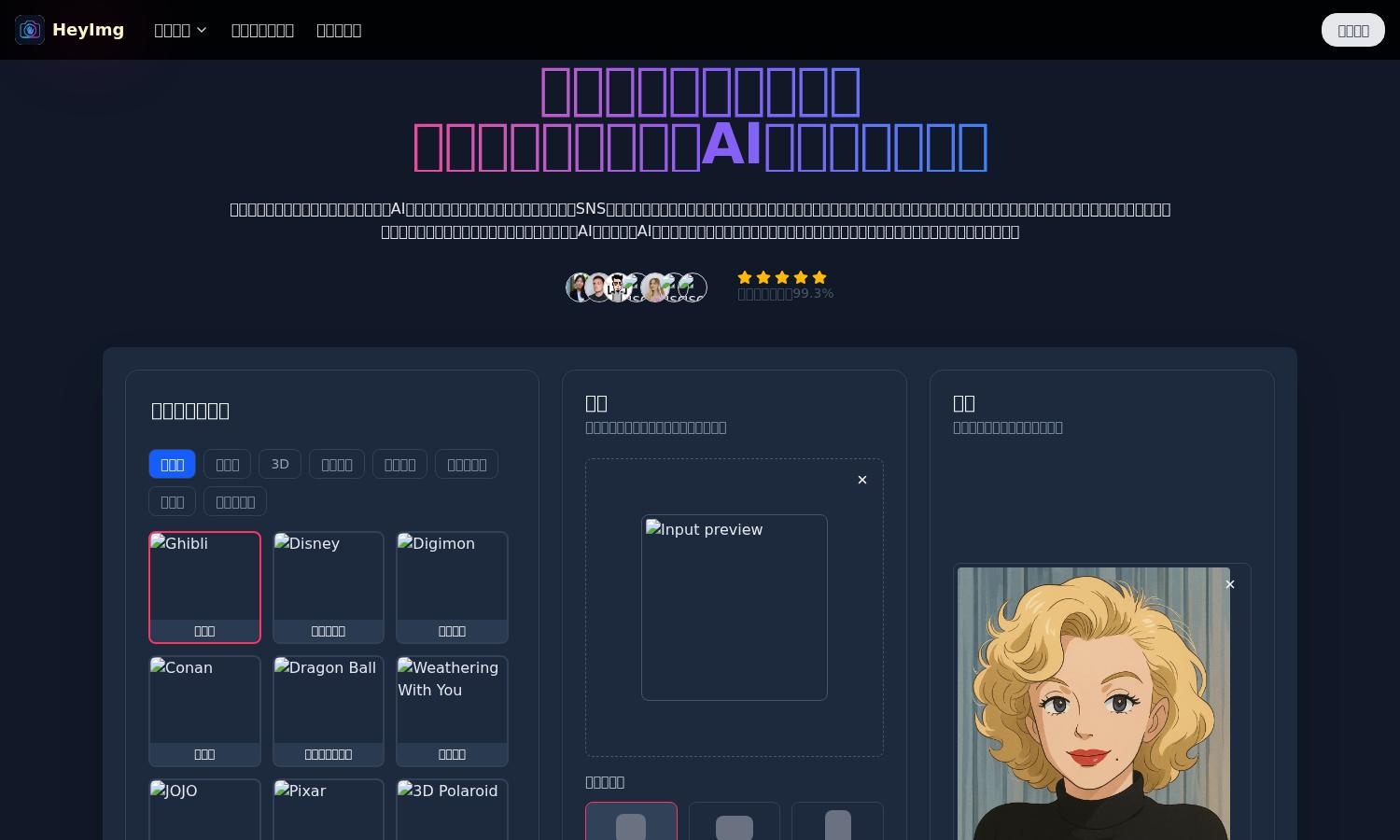Choose the 3D Polaroid style thumbnail
Image resolution: width=1400 pixels, height=840 pixels.
point(452,809)
